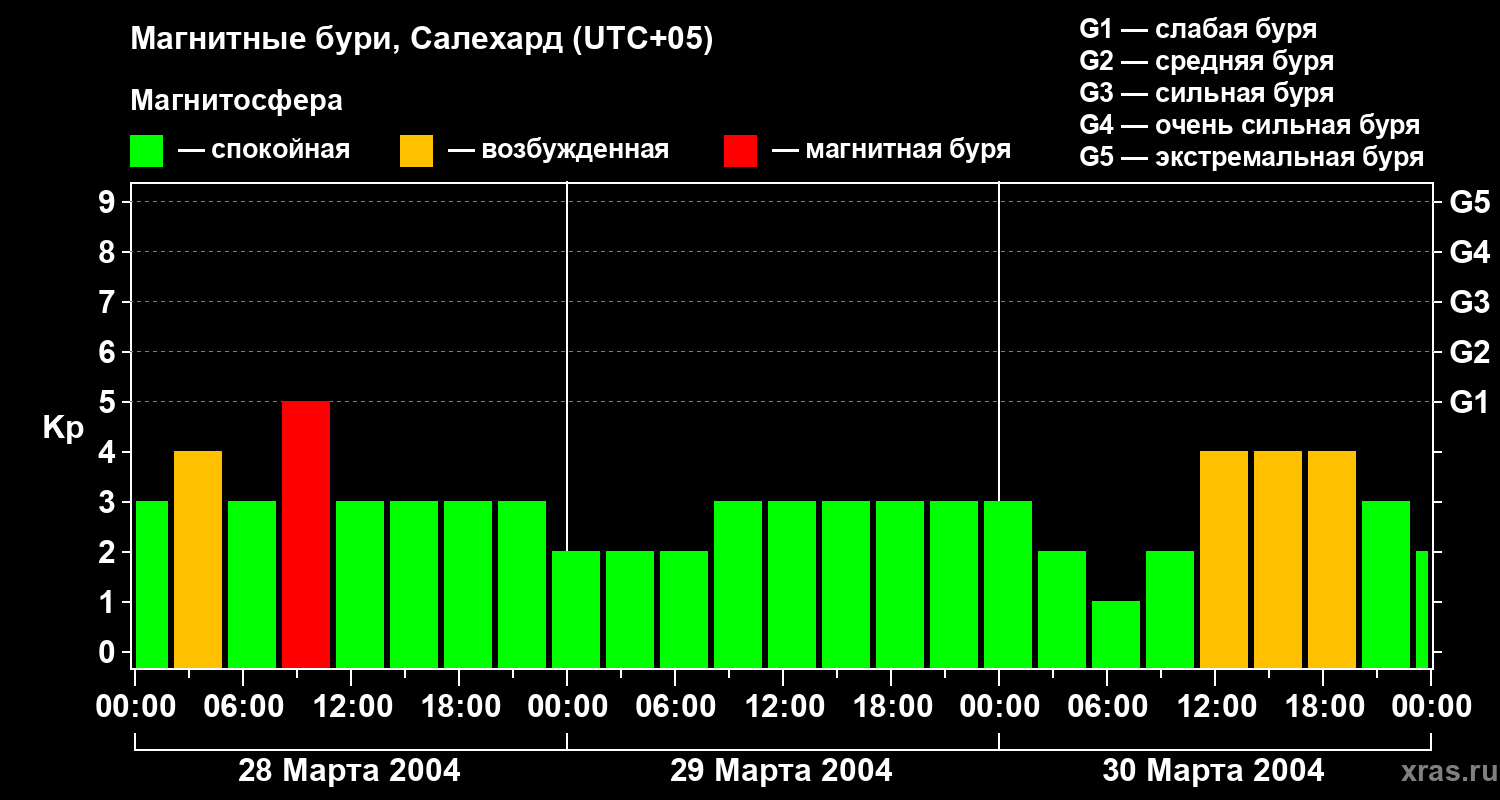Click the orange 'возбужденная' legend swatch

tap(417, 150)
